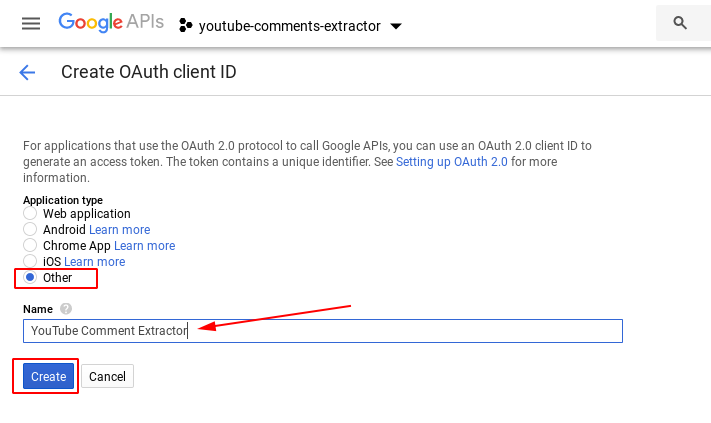Click the Cancel button
711x423 pixels.
tap(107, 376)
